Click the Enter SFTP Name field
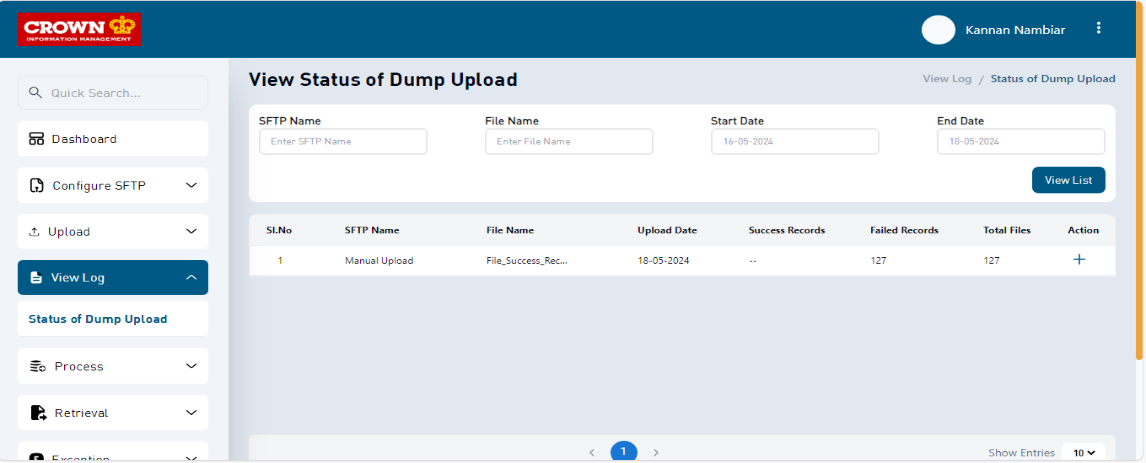This screenshot has width=1146, height=463. tap(343, 142)
